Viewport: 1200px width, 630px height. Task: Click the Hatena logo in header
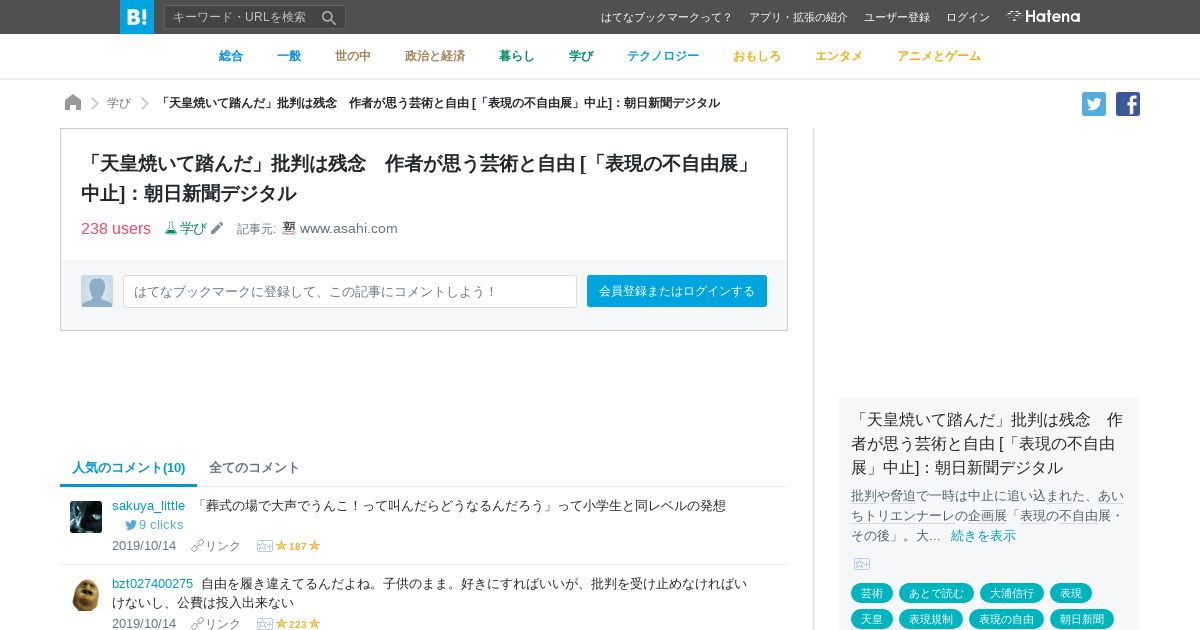tap(1043, 17)
